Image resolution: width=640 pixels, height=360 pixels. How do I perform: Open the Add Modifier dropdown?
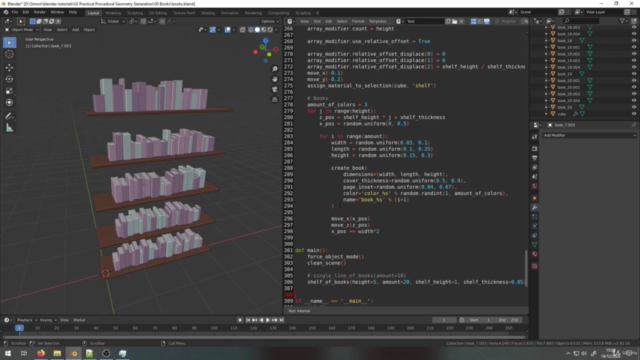coord(589,135)
